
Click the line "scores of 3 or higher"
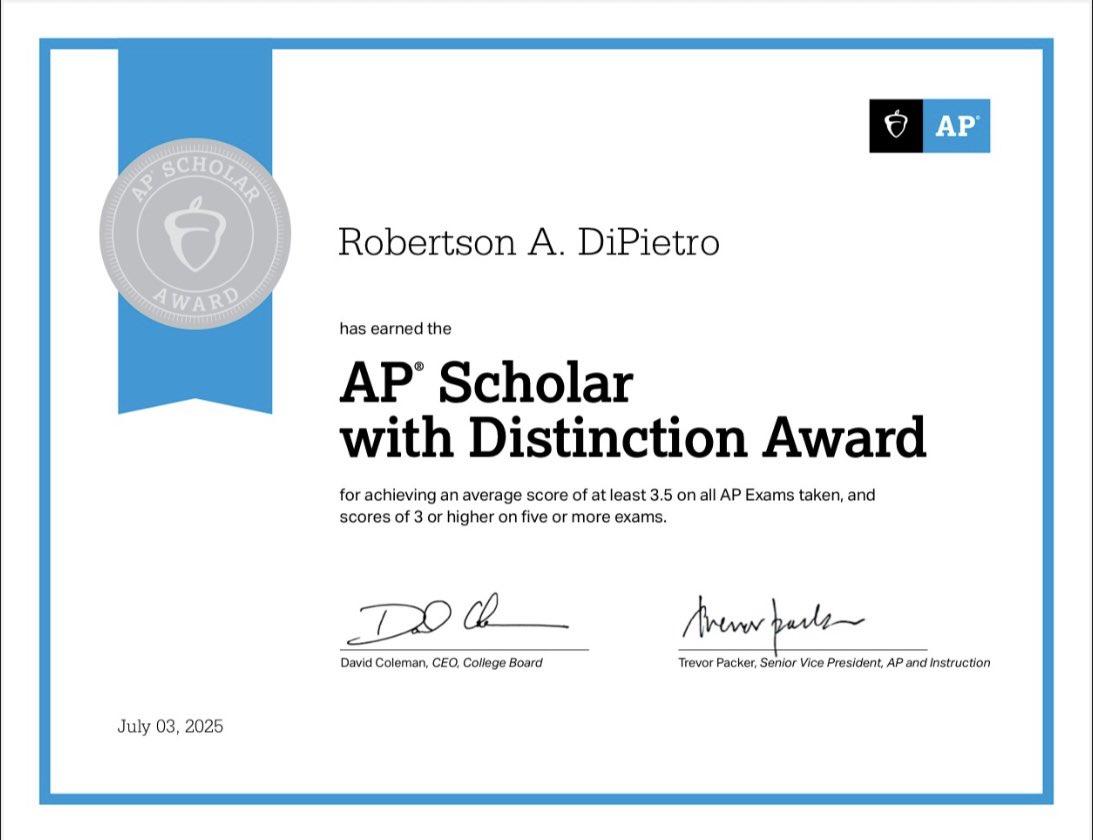click(x=503, y=517)
